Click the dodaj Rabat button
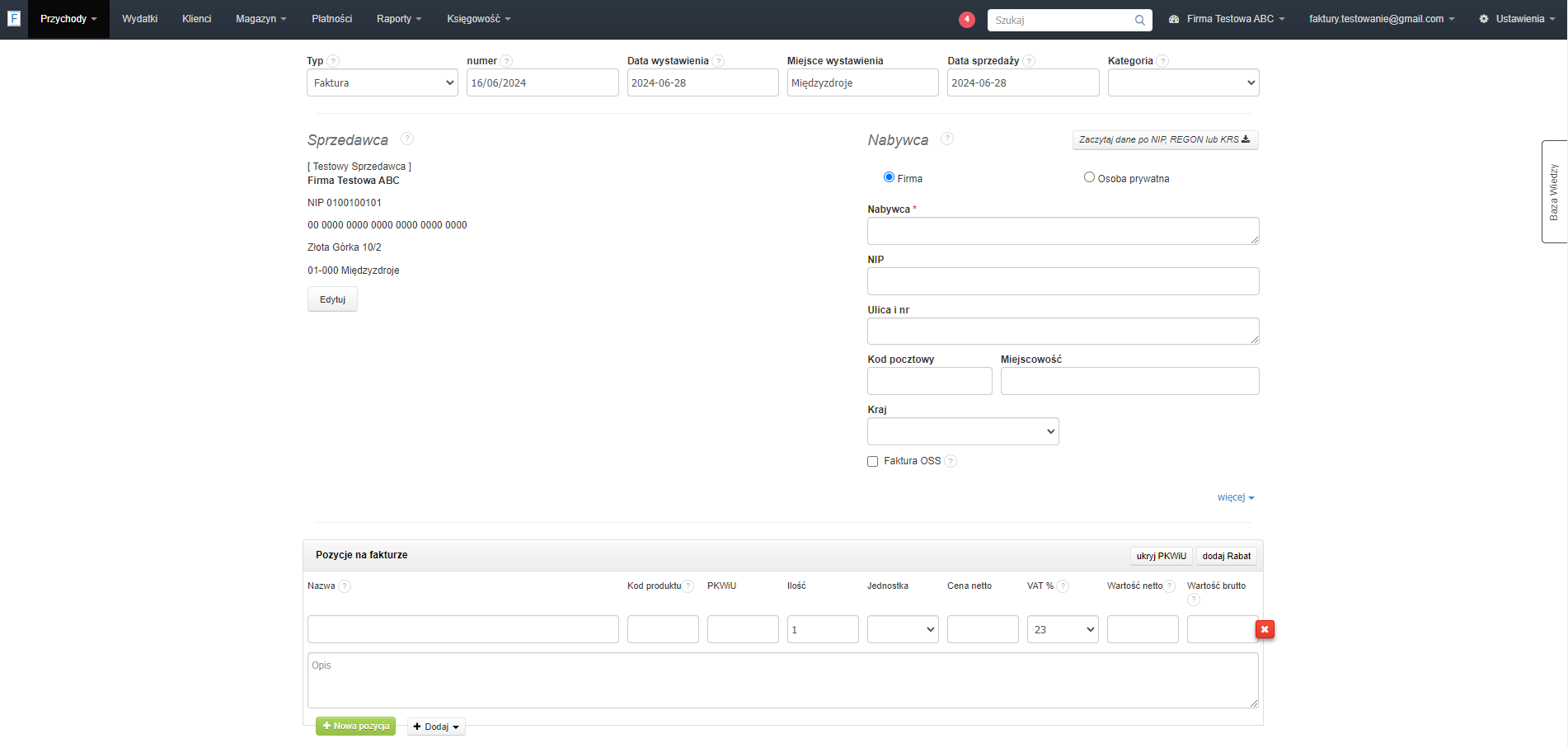The width and height of the screenshot is (1568, 748). pyautogui.click(x=1227, y=556)
